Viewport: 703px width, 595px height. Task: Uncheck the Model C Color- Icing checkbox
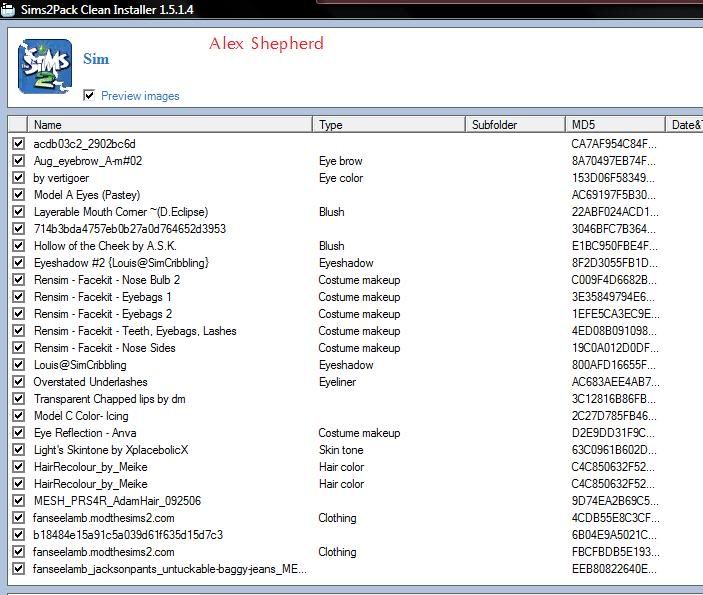coord(18,416)
